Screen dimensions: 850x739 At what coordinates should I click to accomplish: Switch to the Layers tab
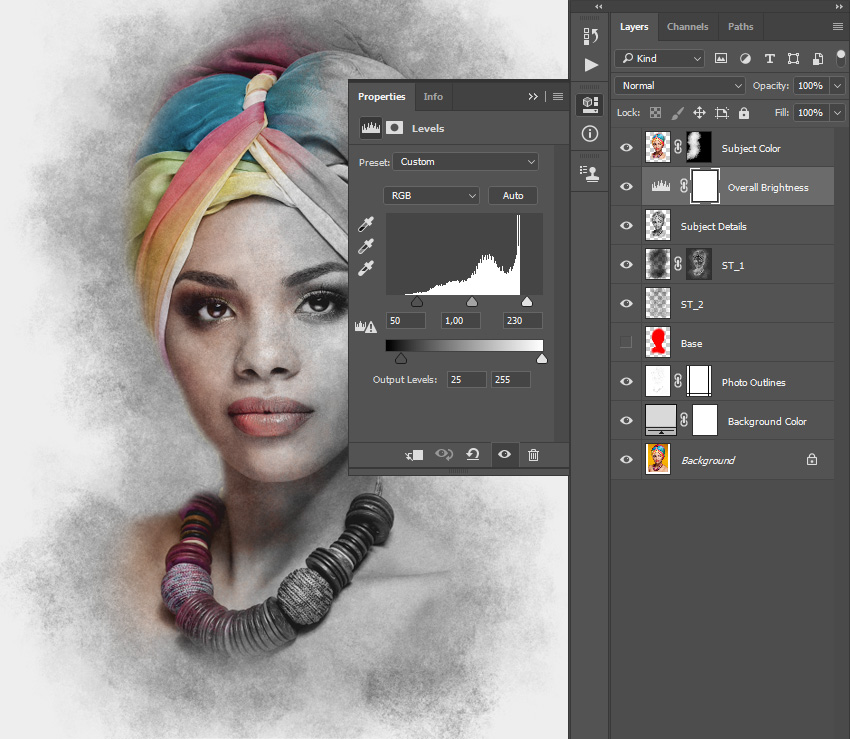[634, 27]
